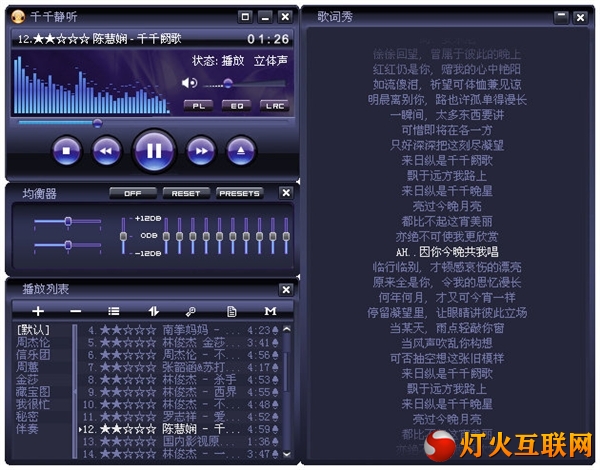Select the 金莎 playlist
600x470 pixels.
(x=27, y=379)
